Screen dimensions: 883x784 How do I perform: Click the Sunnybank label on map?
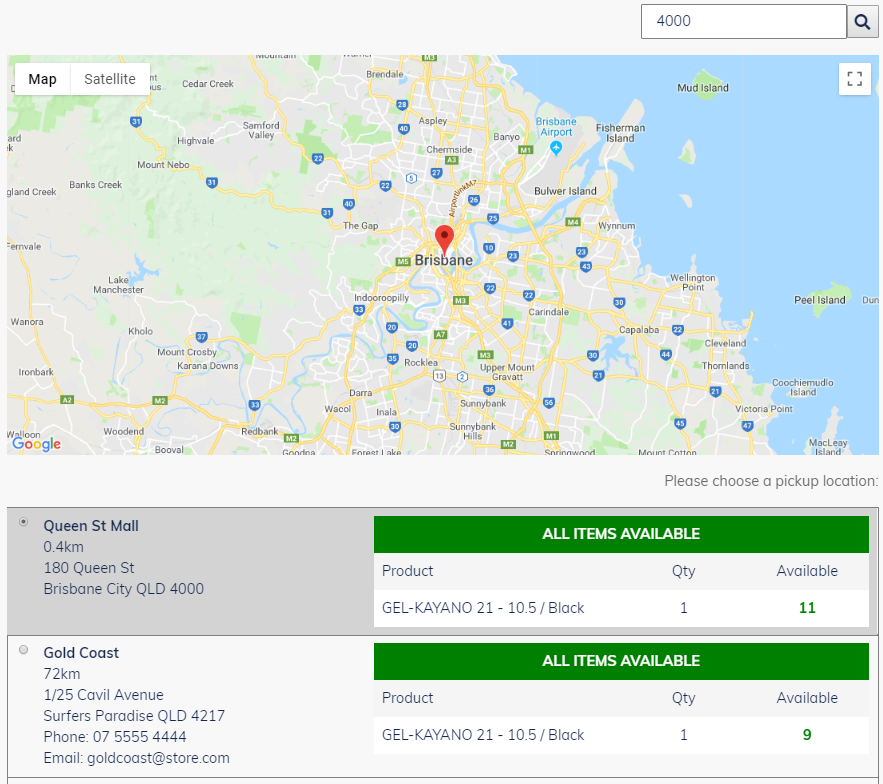coord(483,403)
